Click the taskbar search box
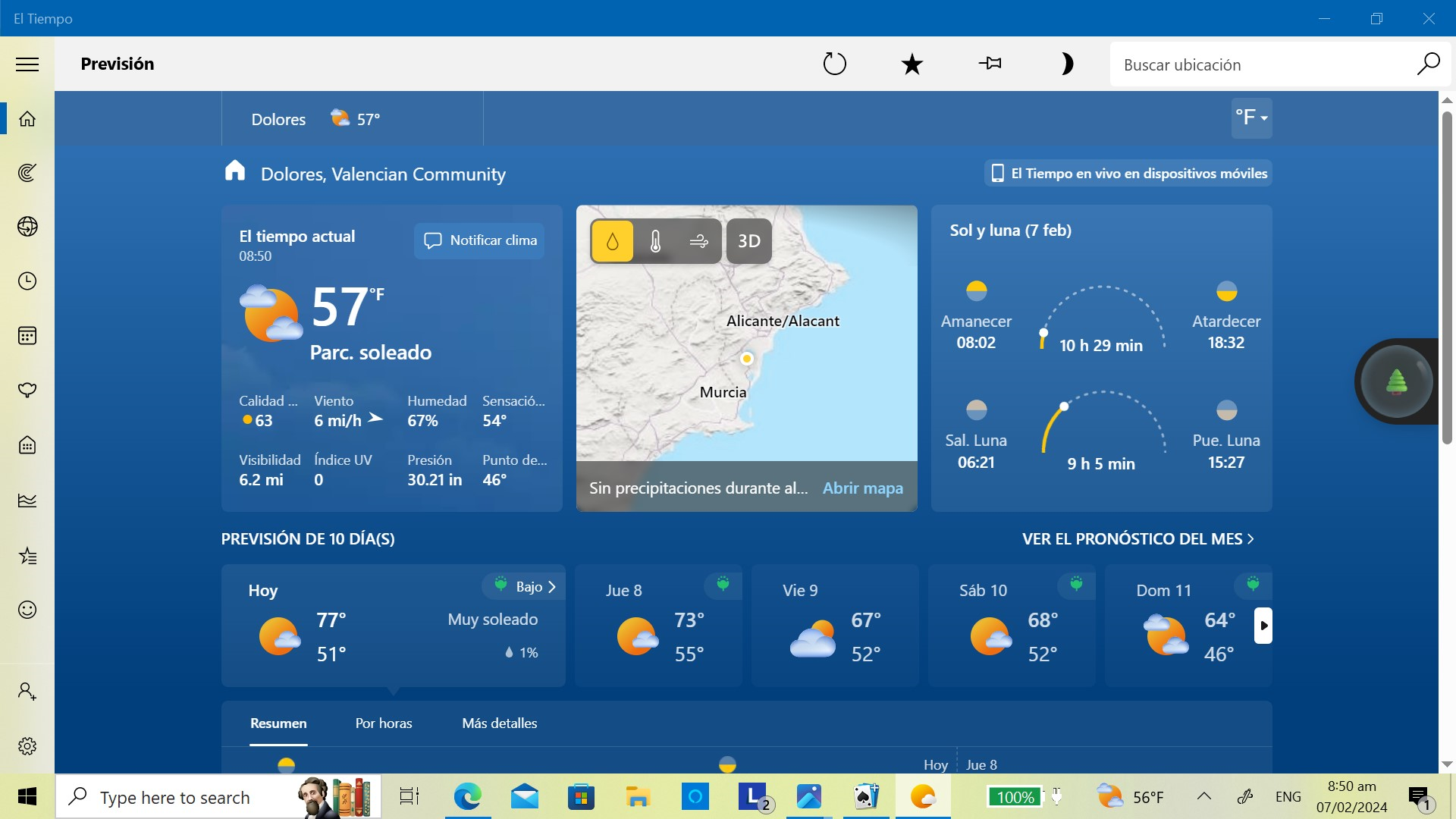The image size is (1456, 819). coord(218,797)
